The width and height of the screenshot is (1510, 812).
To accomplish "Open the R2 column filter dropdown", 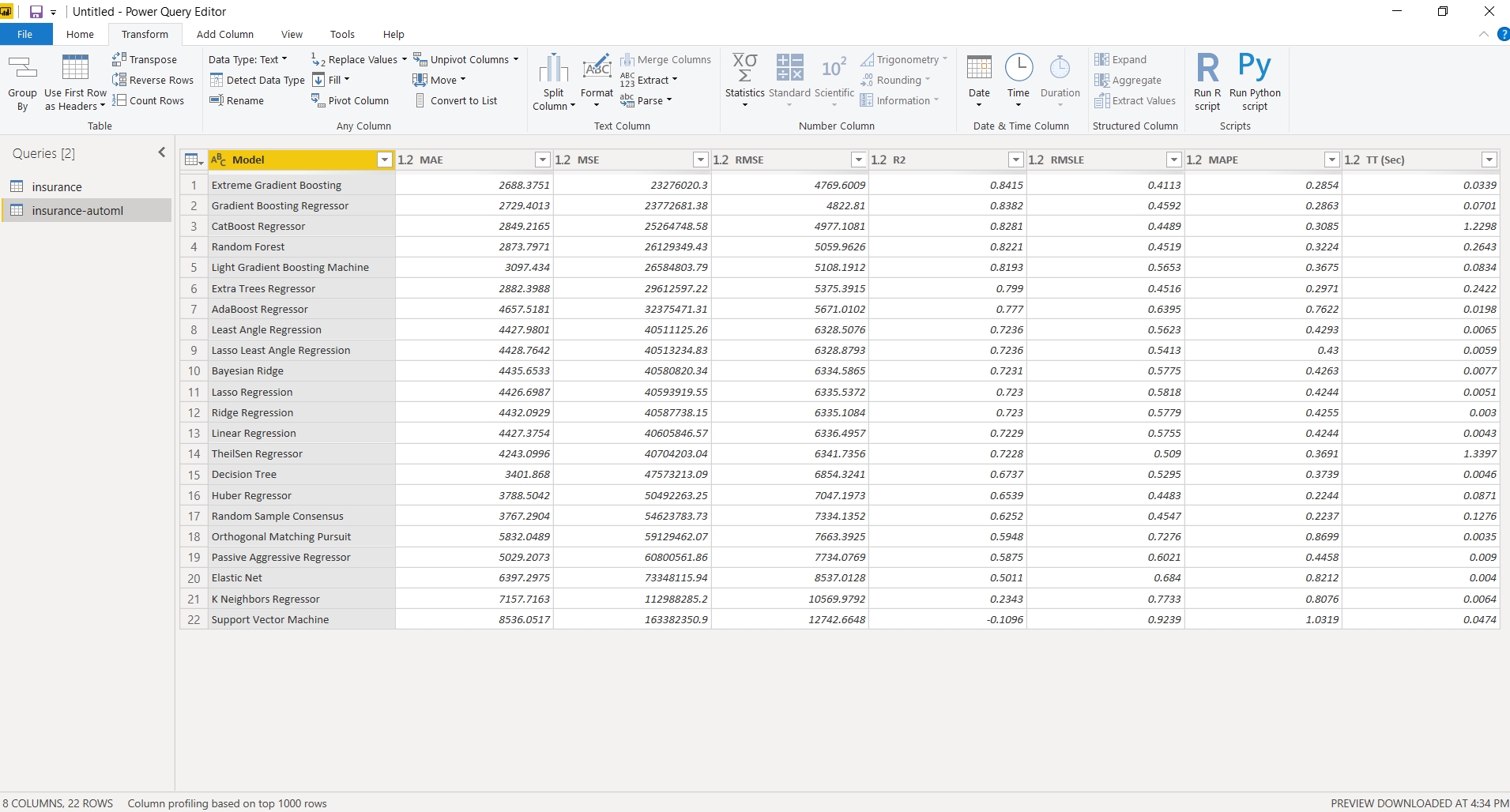I will 1016,160.
